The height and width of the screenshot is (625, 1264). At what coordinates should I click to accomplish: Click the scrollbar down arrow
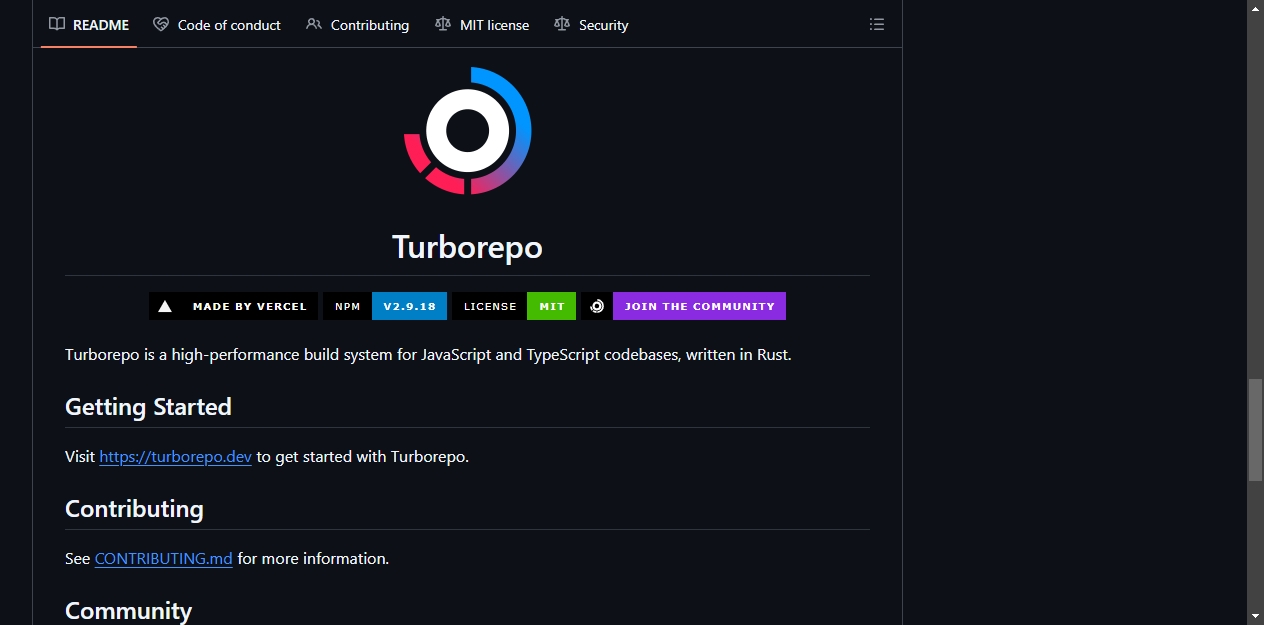(x=1255, y=616)
